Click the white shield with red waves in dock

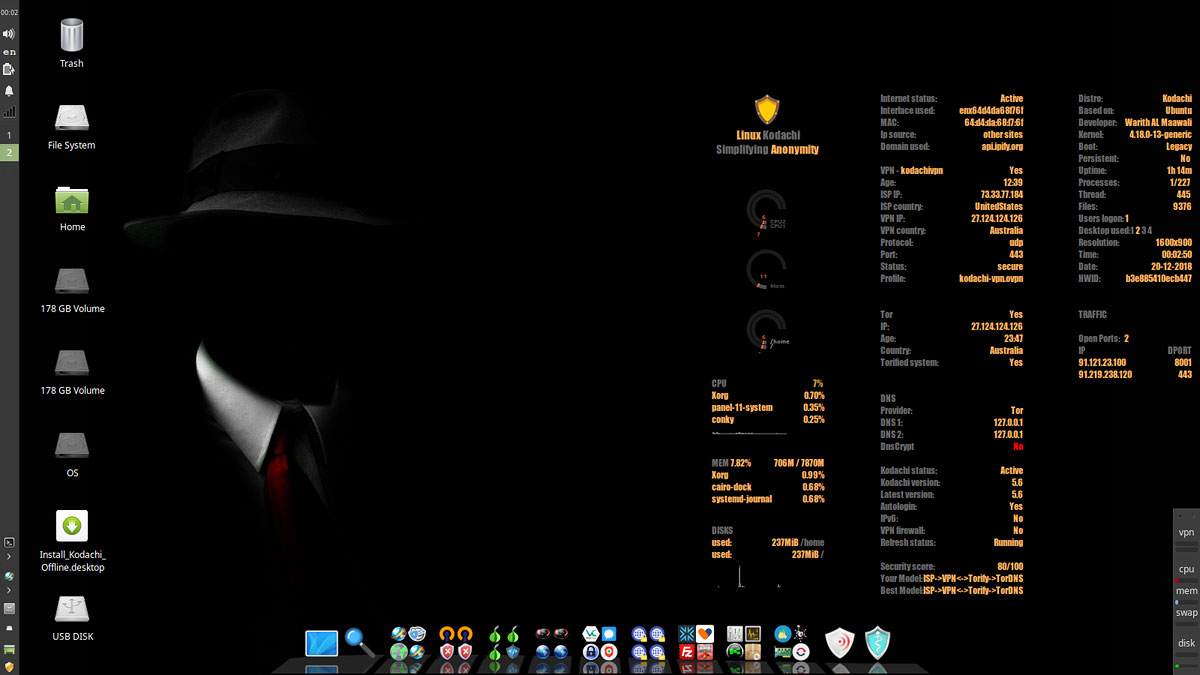pyautogui.click(x=839, y=643)
